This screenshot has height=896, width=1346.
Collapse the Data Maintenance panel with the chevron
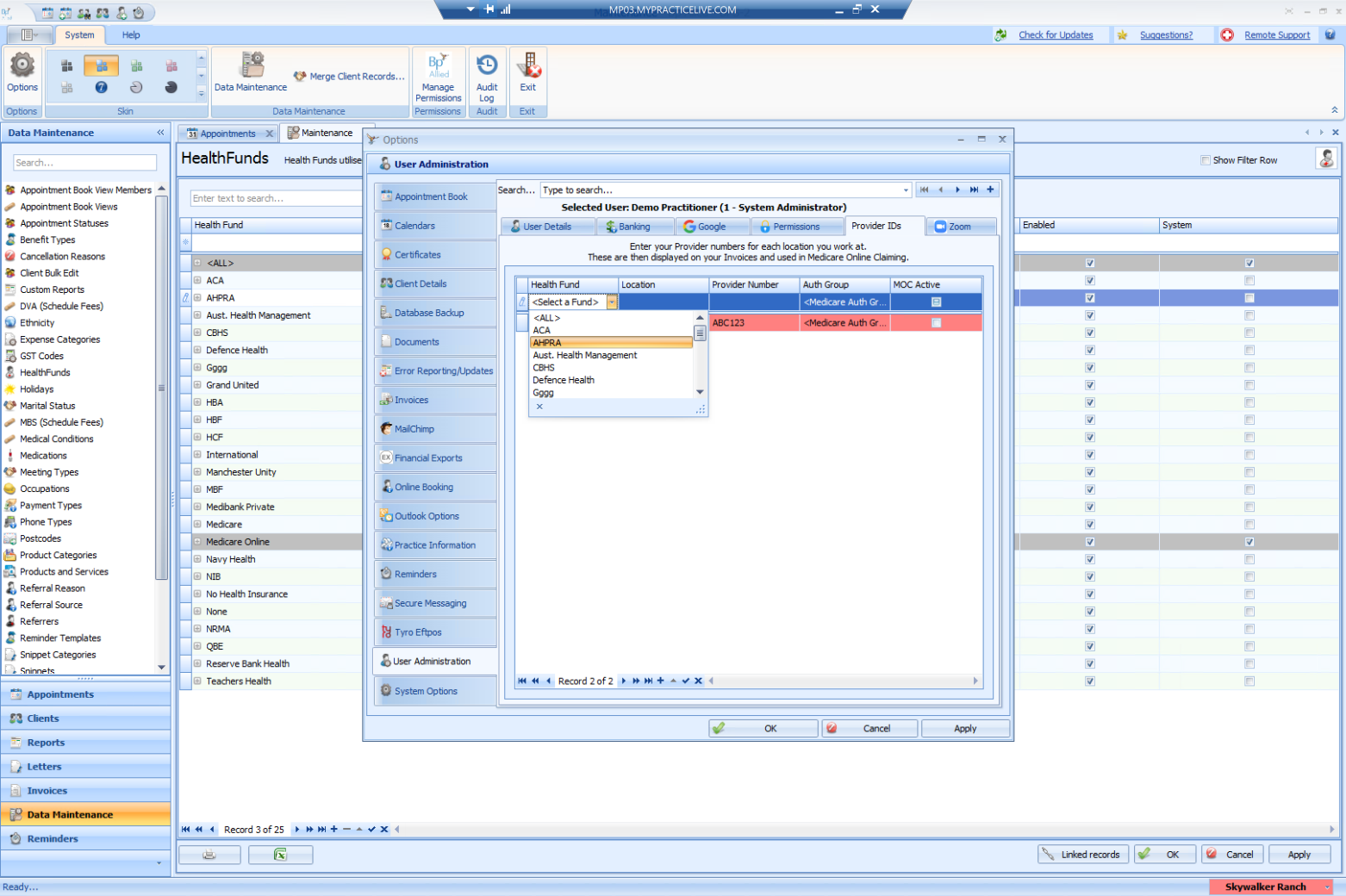(x=160, y=133)
